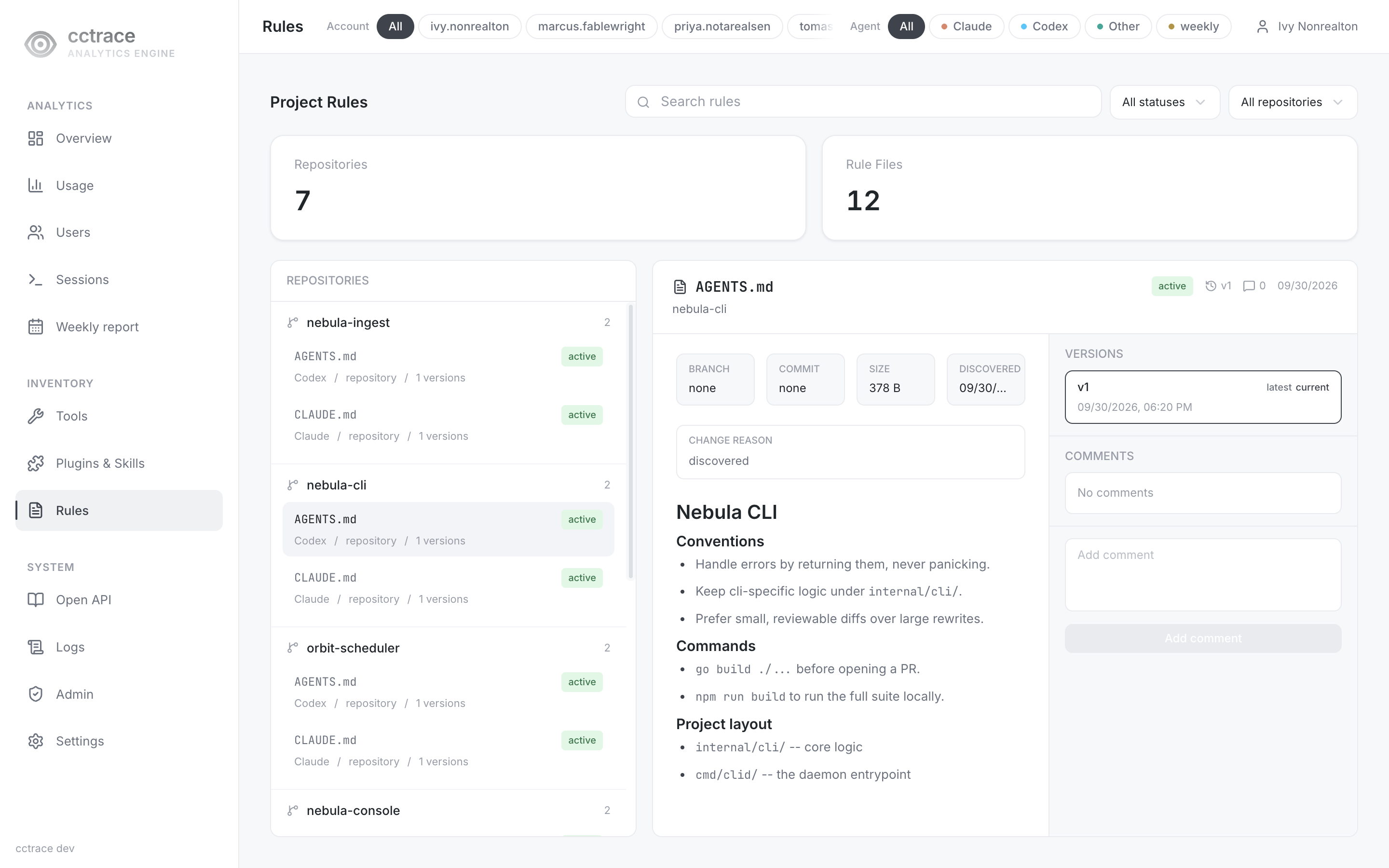The image size is (1389, 868).
Task: Open orbit-scheduler AGENTS.md rule
Action: 448,692
